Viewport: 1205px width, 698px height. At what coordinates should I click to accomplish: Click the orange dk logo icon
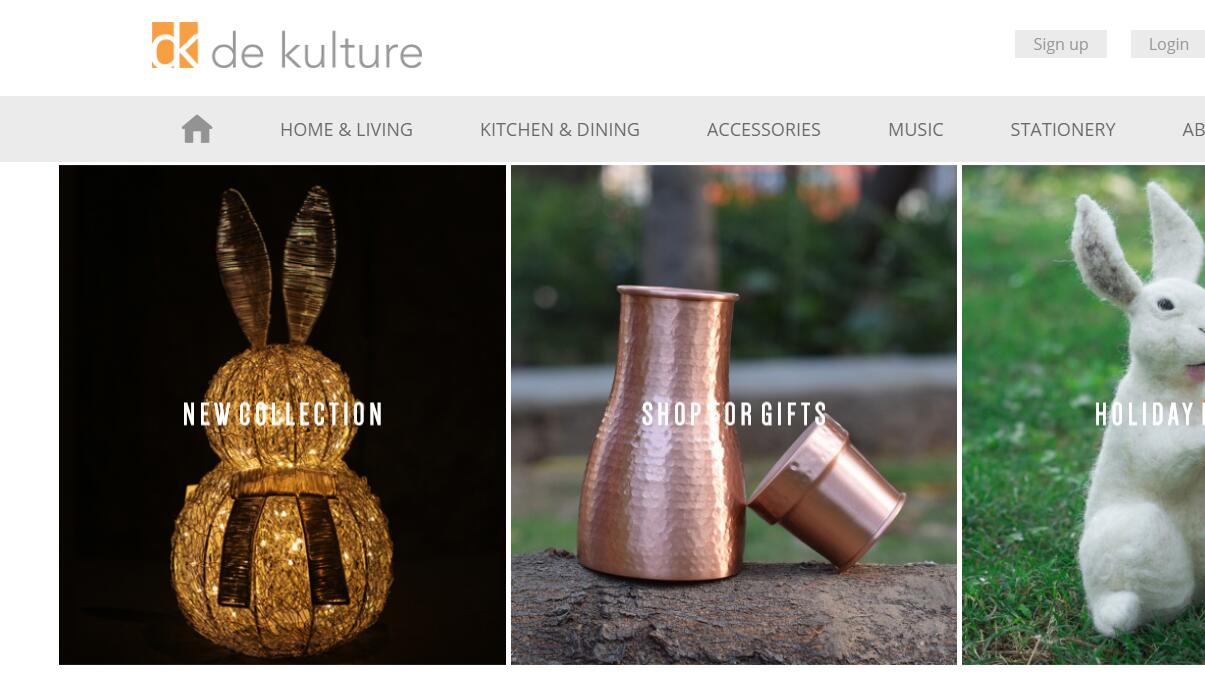pos(175,45)
